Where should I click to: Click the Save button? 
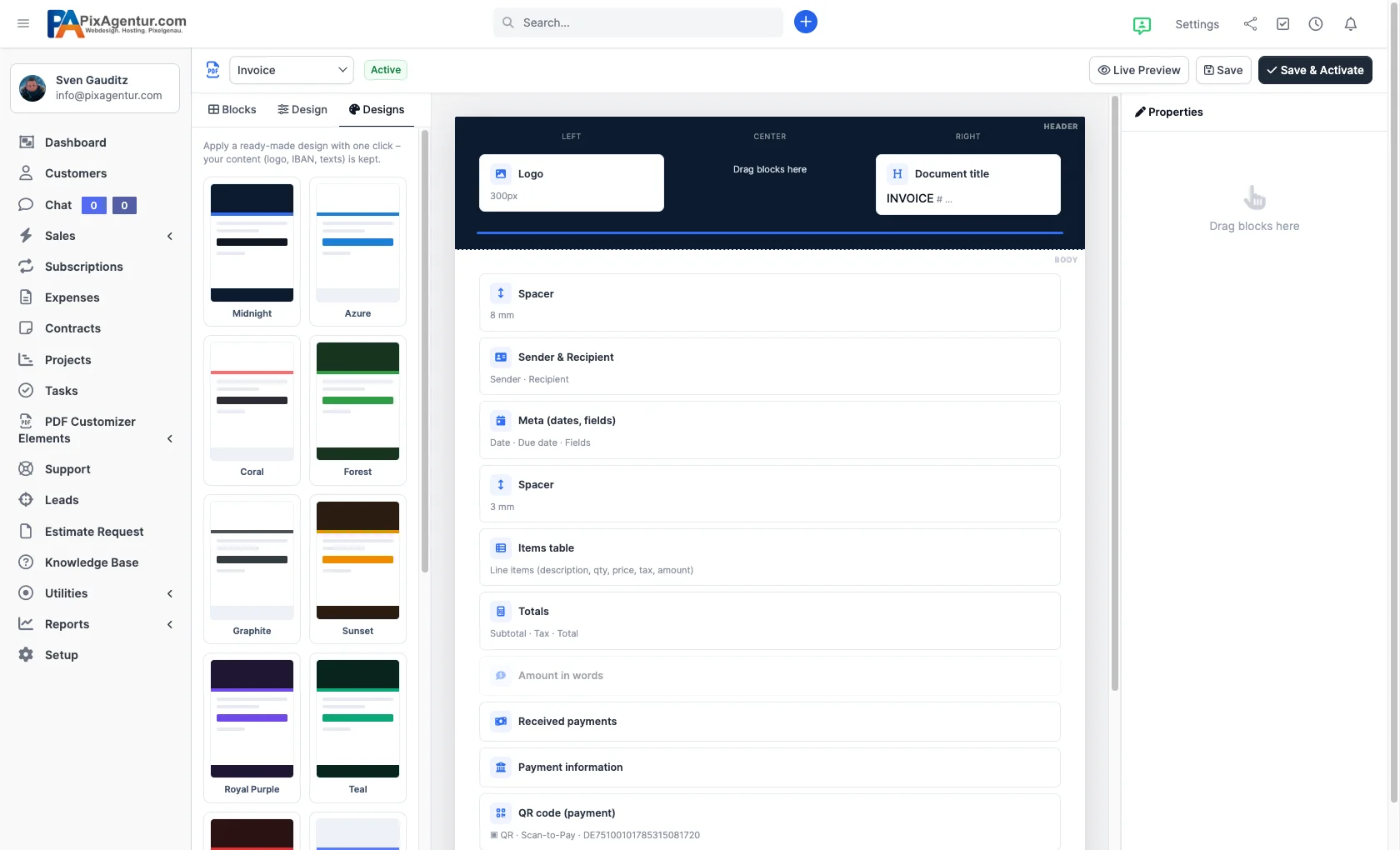coord(1223,70)
